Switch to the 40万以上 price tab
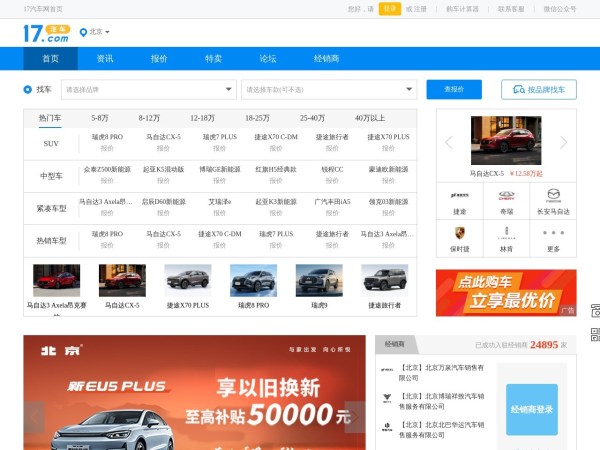The height and width of the screenshot is (450, 600). 369,118
